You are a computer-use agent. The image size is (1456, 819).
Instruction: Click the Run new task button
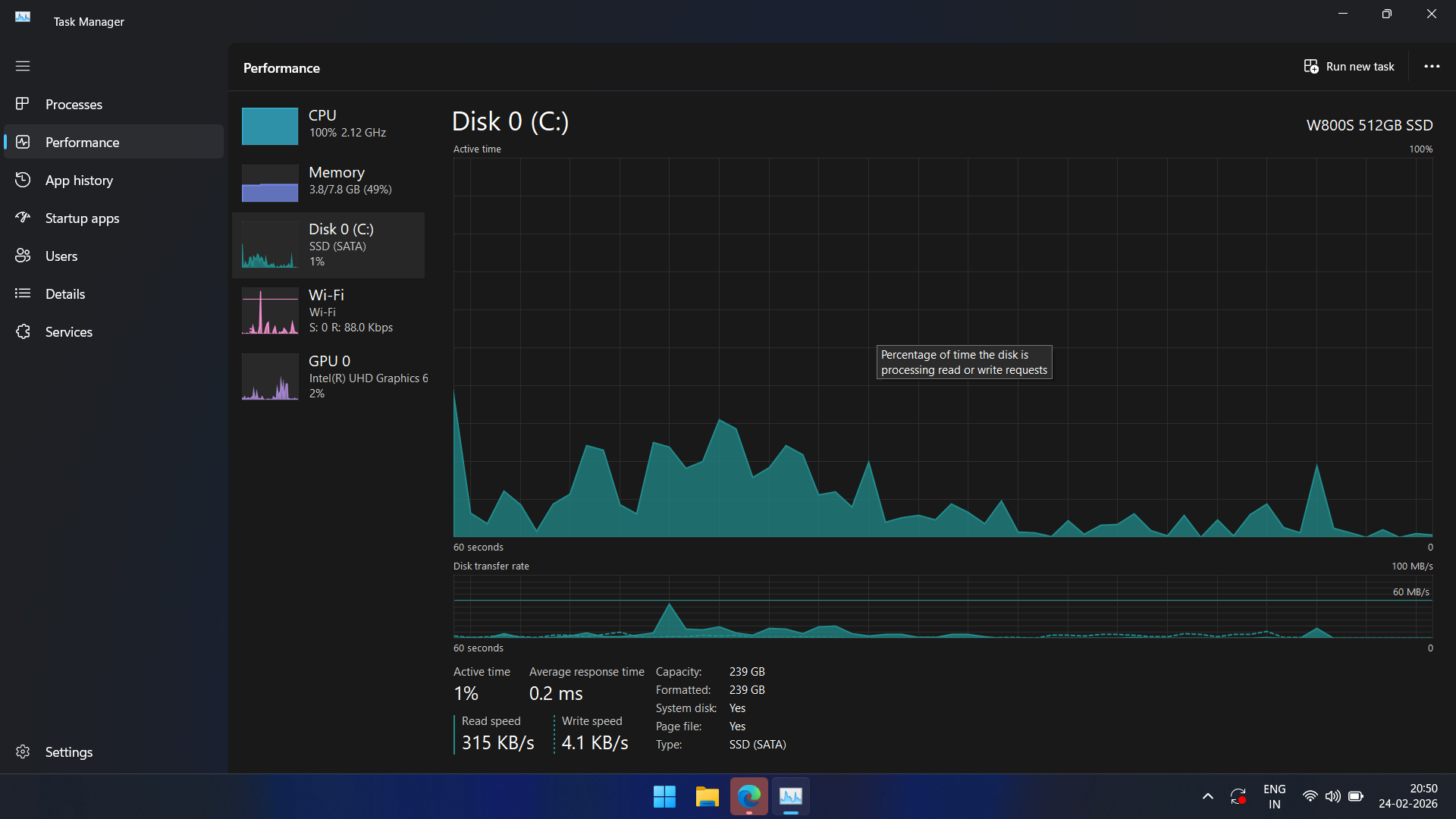tap(1349, 67)
